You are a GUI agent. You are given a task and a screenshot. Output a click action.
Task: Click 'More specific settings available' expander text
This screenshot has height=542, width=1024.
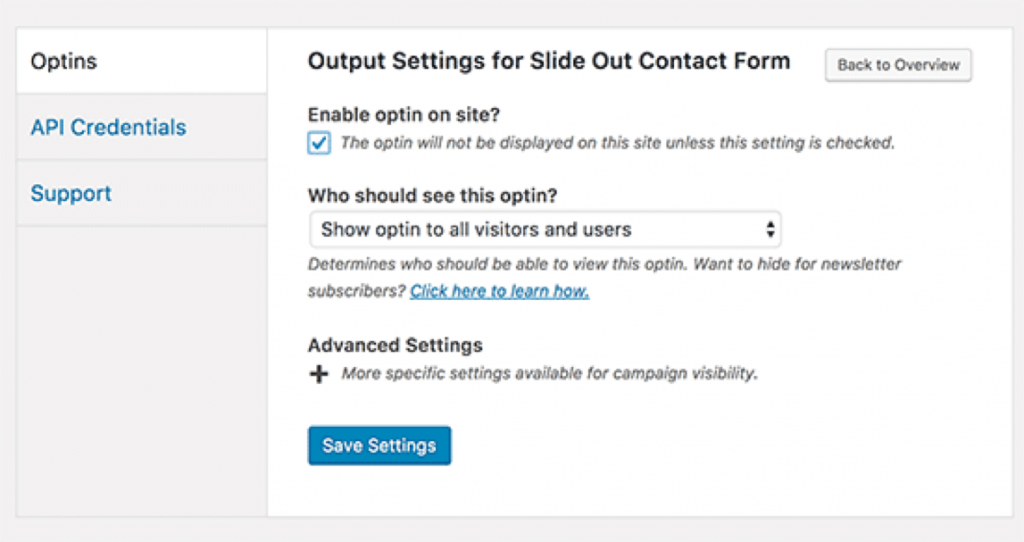coord(549,374)
